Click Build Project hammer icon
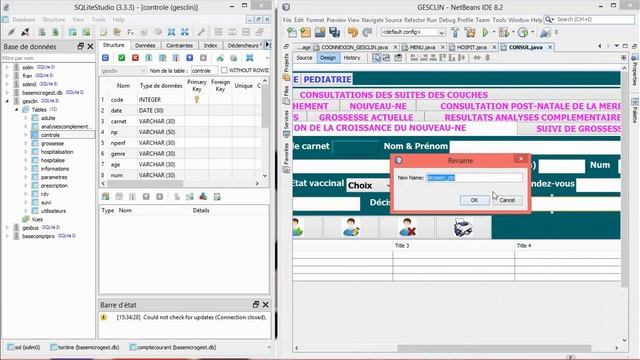This screenshot has width=640, height=360. [x=455, y=32]
